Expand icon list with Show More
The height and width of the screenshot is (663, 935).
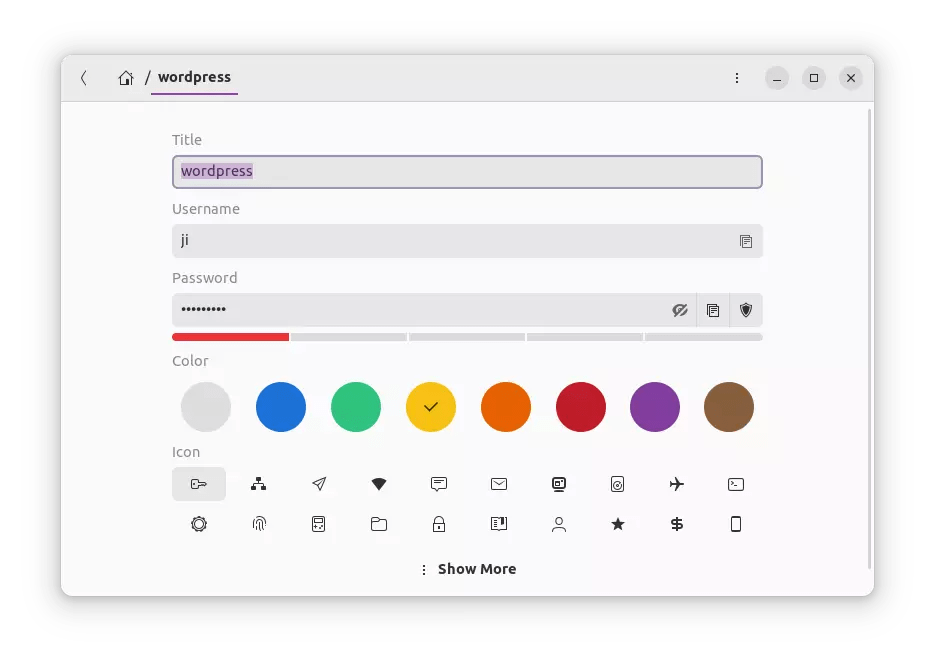[x=468, y=569]
